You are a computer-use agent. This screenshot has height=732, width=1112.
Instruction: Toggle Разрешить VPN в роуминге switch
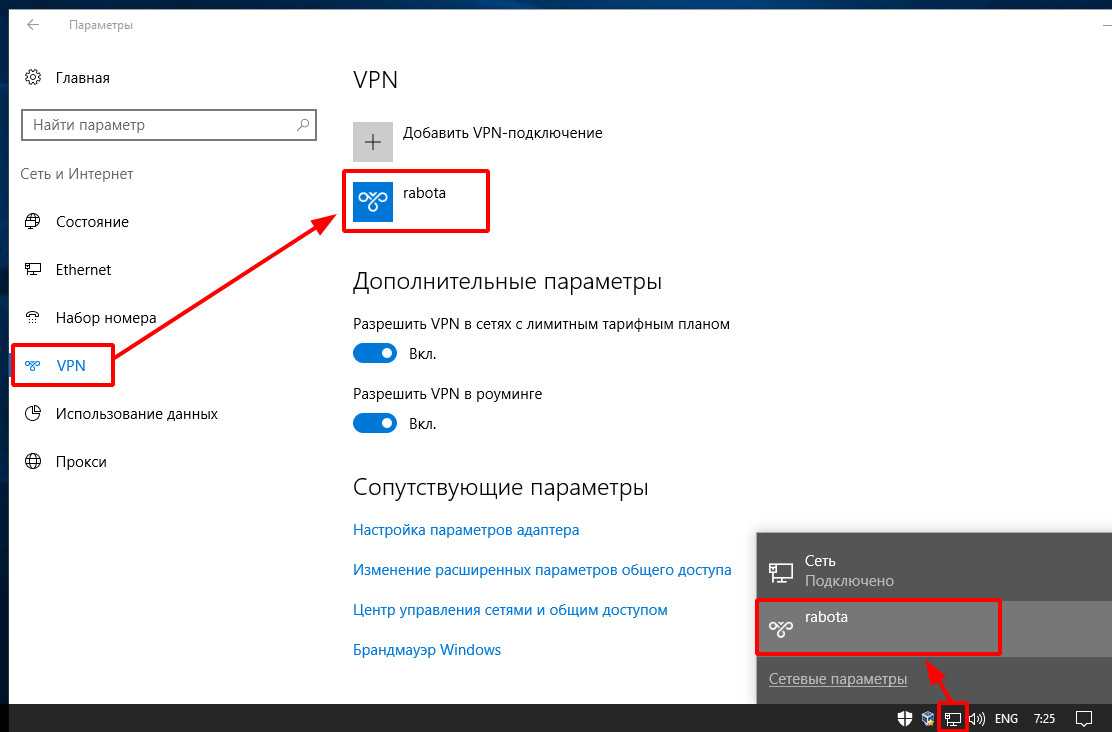point(375,423)
